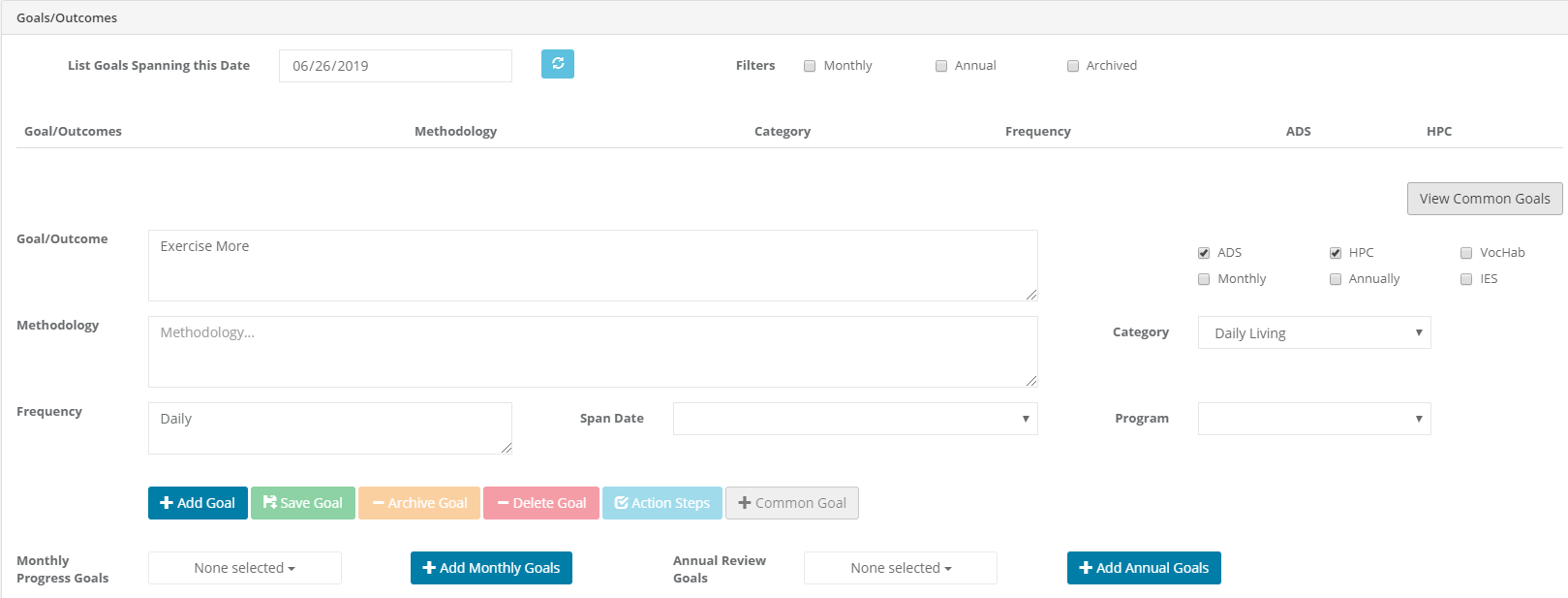Image resolution: width=1568 pixels, height=598 pixels.
Task: Open the View Common Goals list
Action: click(1484, 199)
